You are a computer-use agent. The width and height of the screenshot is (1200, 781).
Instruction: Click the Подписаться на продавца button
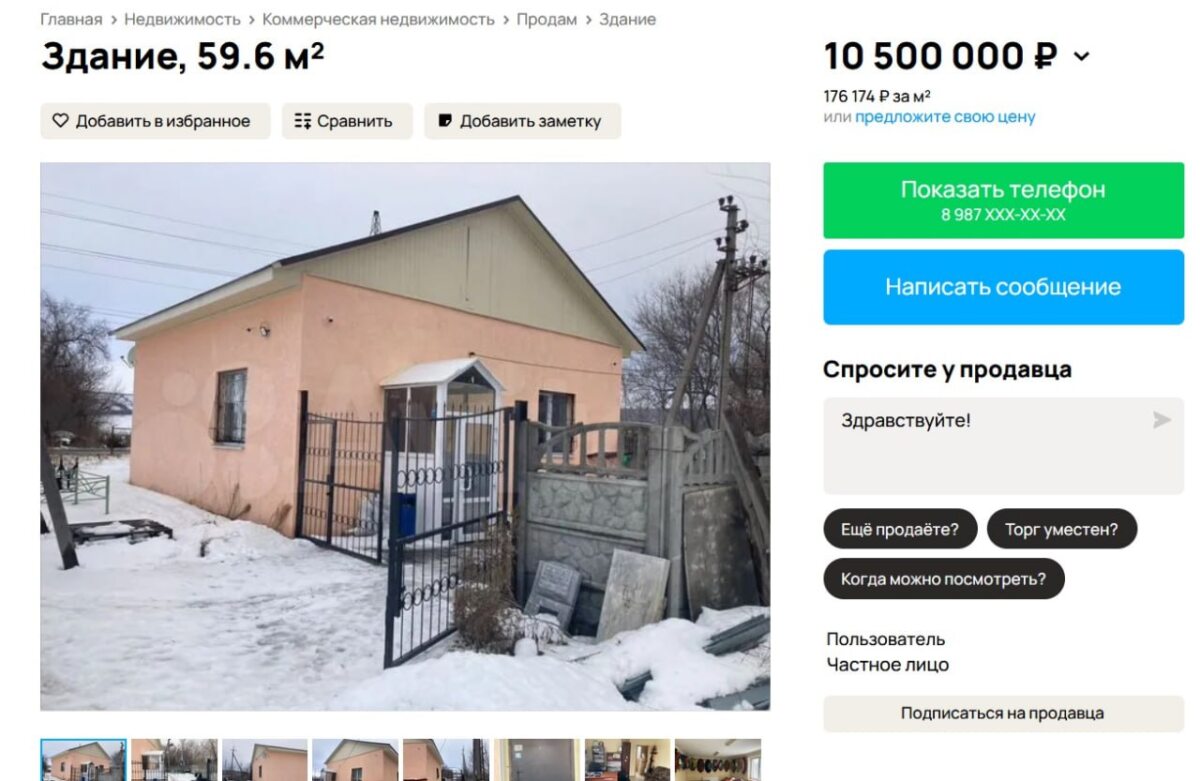[x=1003, y=713]
